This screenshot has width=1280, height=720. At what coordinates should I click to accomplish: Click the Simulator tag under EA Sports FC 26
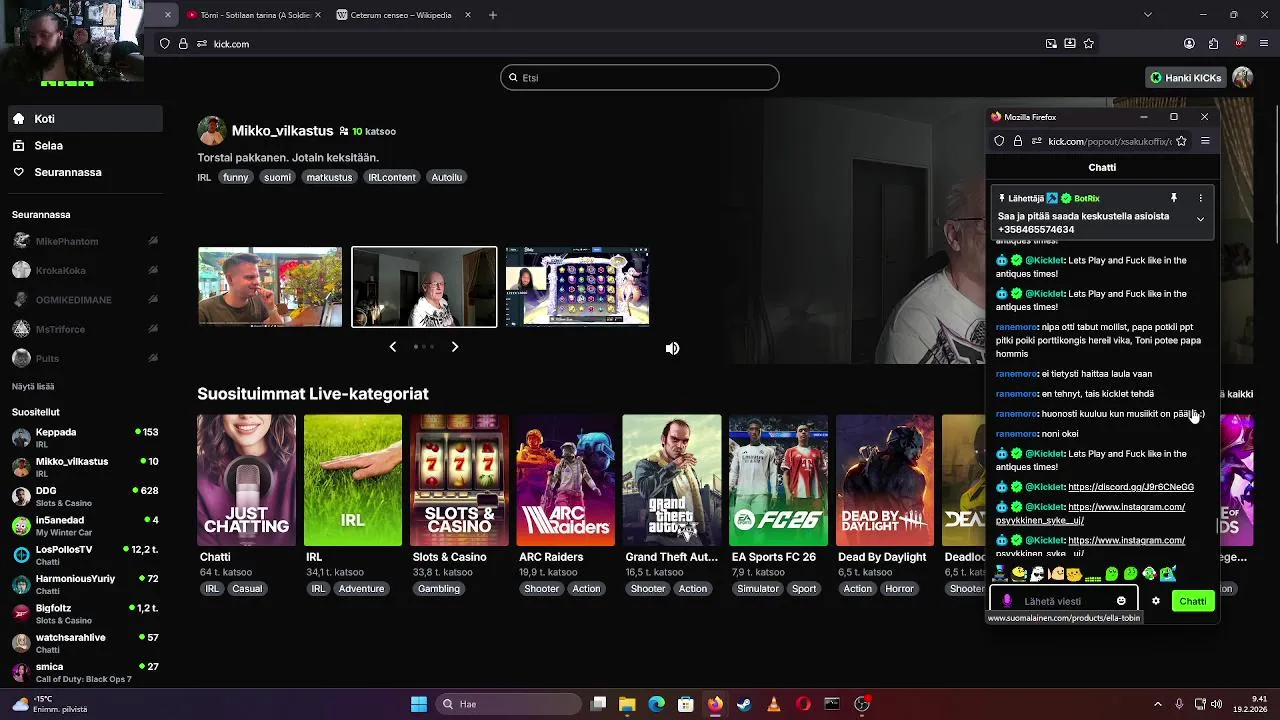757,589
